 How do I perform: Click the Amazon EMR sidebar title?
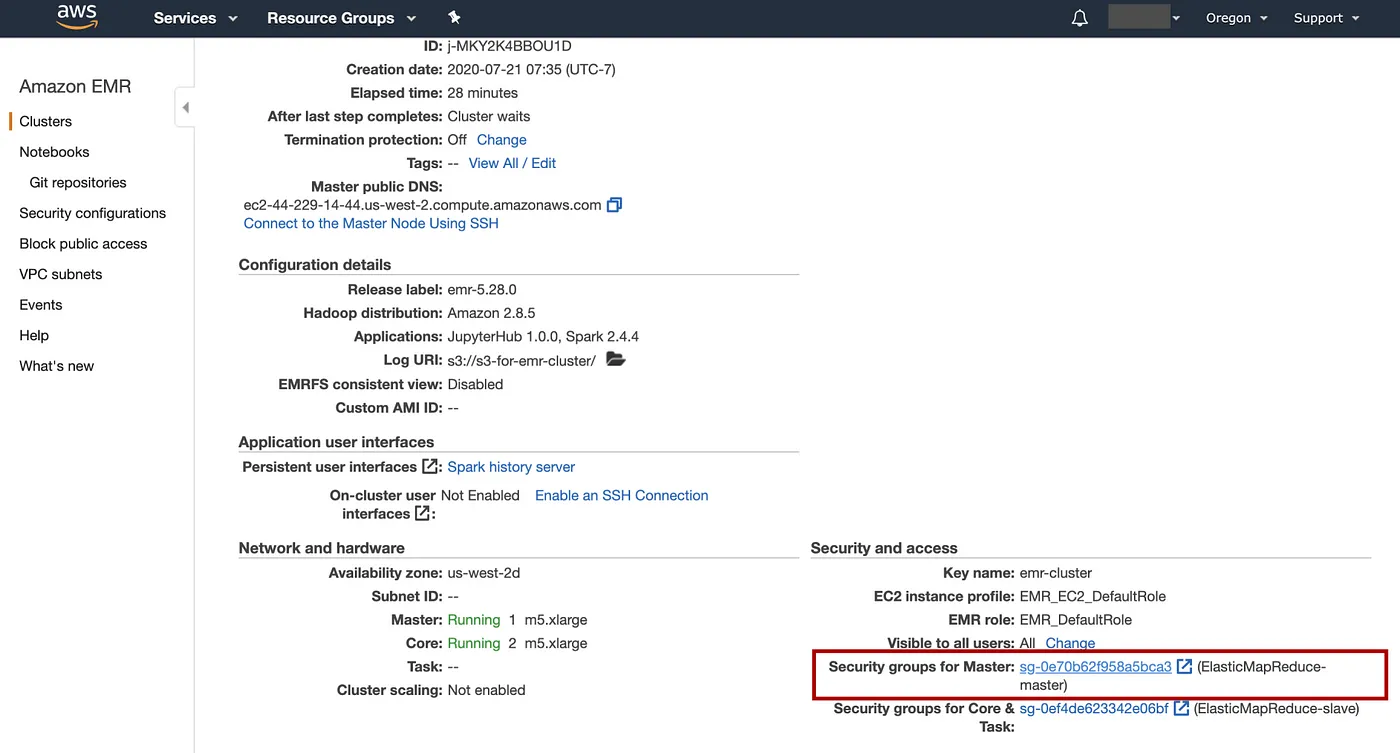point(75,86)
